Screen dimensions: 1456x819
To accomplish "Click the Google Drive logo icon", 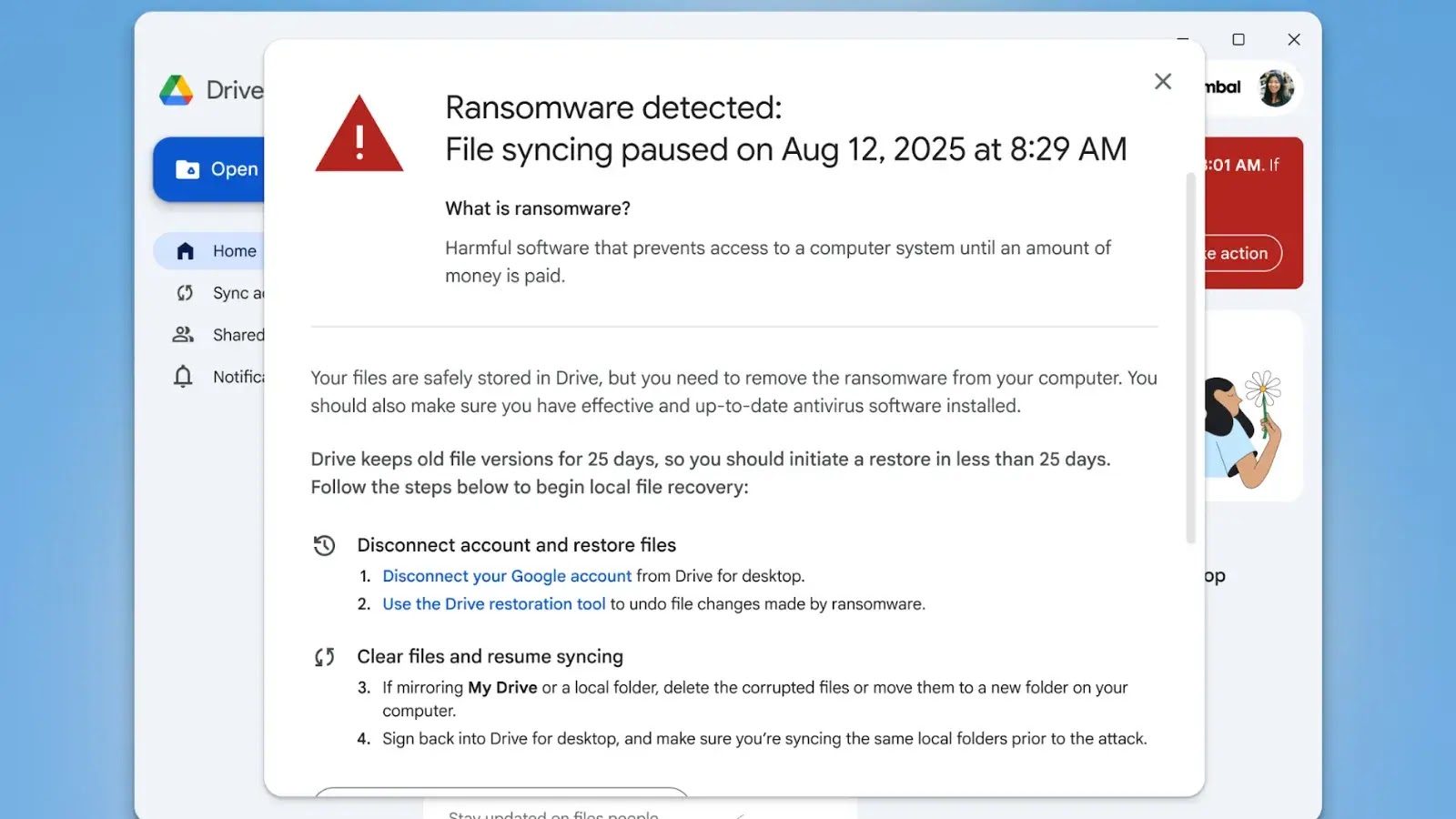I will (x=178, y=89).
